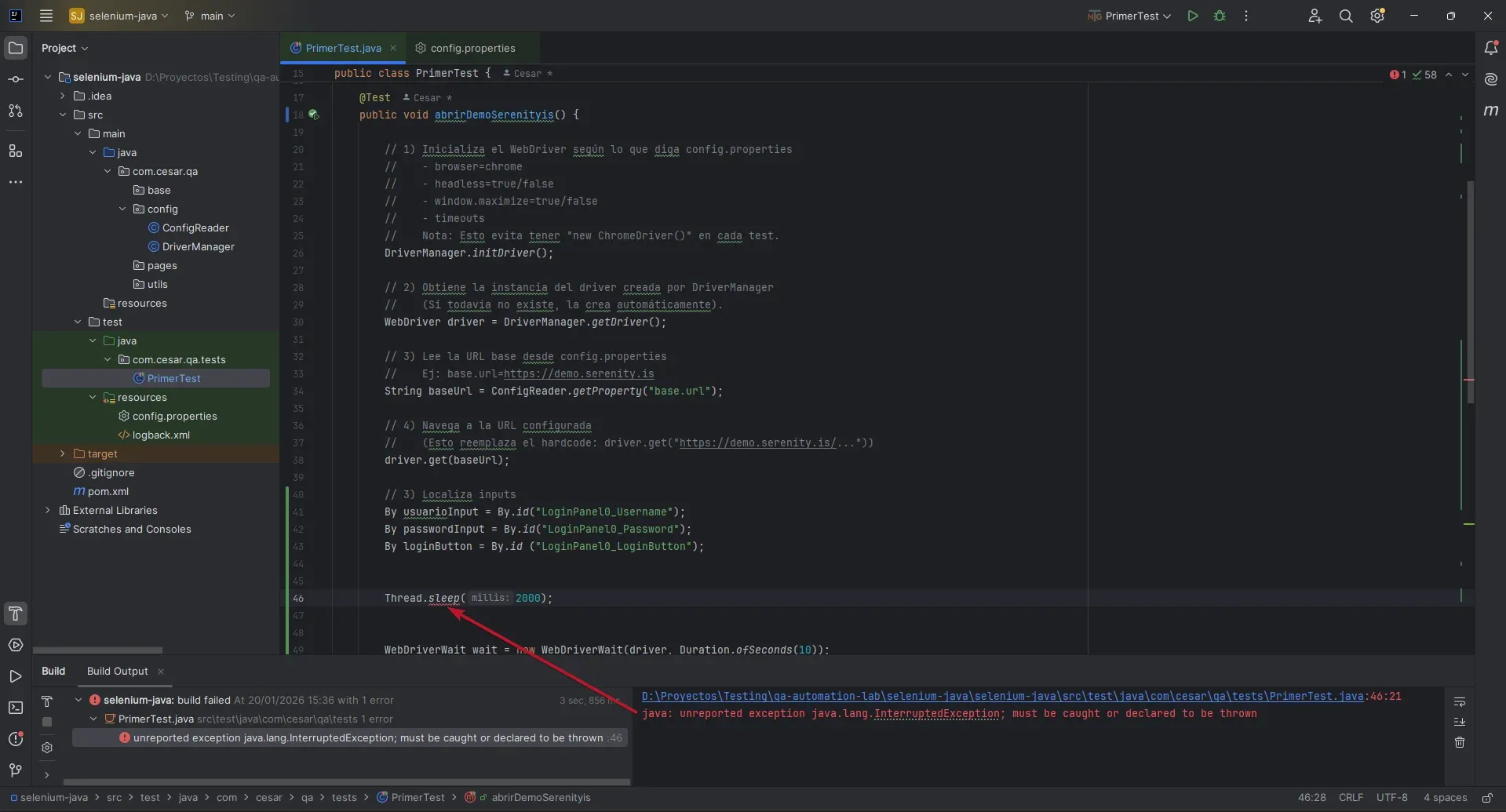Collapse the com.cesar.qa.tests package
1506x812 pixels.
pos(108,359)
